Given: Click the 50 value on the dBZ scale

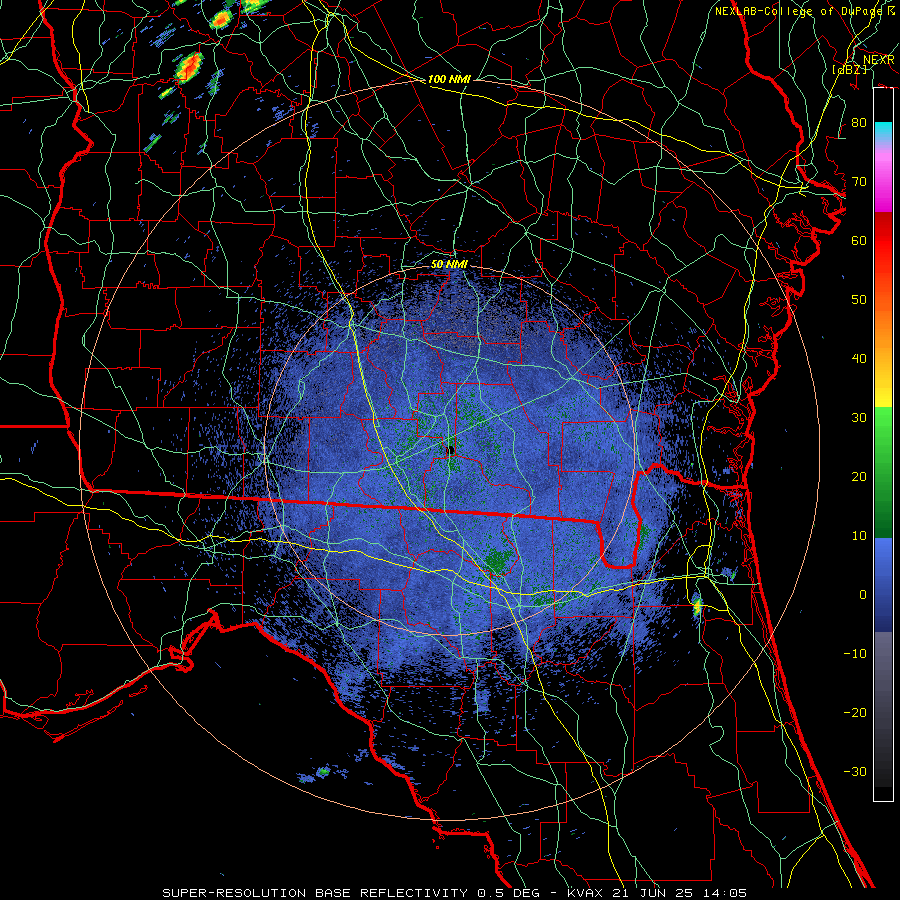Looking at the screenshot, I should click(x=859, y=300).
